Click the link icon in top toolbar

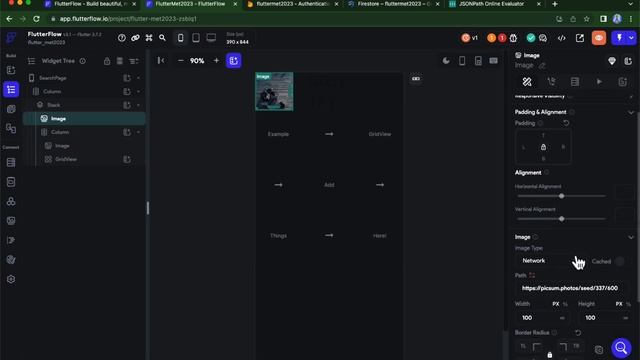tap(135, 38)
